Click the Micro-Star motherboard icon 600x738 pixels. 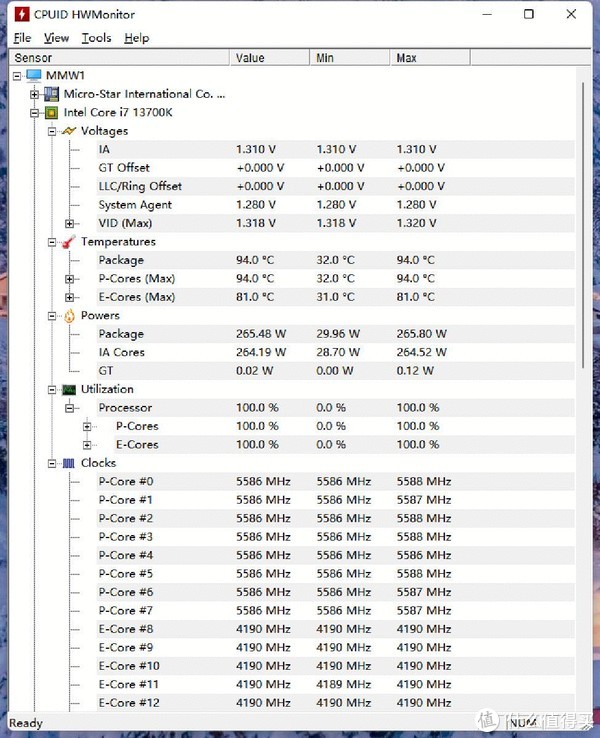(51, 94)
